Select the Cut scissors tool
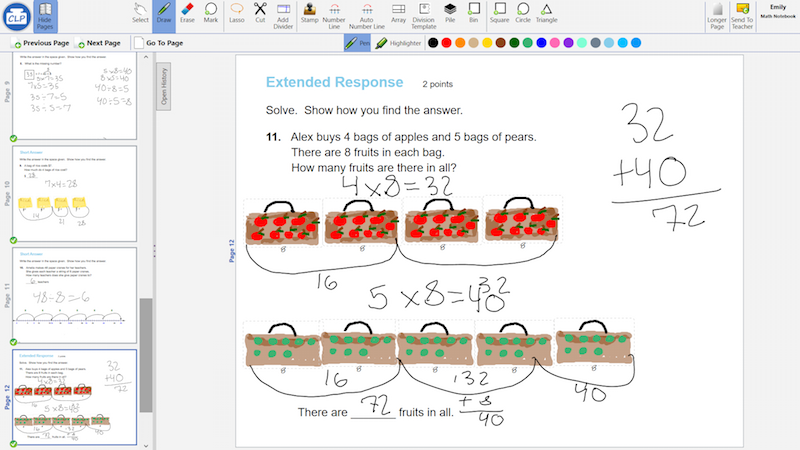The height and width of the screenshot is (450, 800). pos(260,13)
